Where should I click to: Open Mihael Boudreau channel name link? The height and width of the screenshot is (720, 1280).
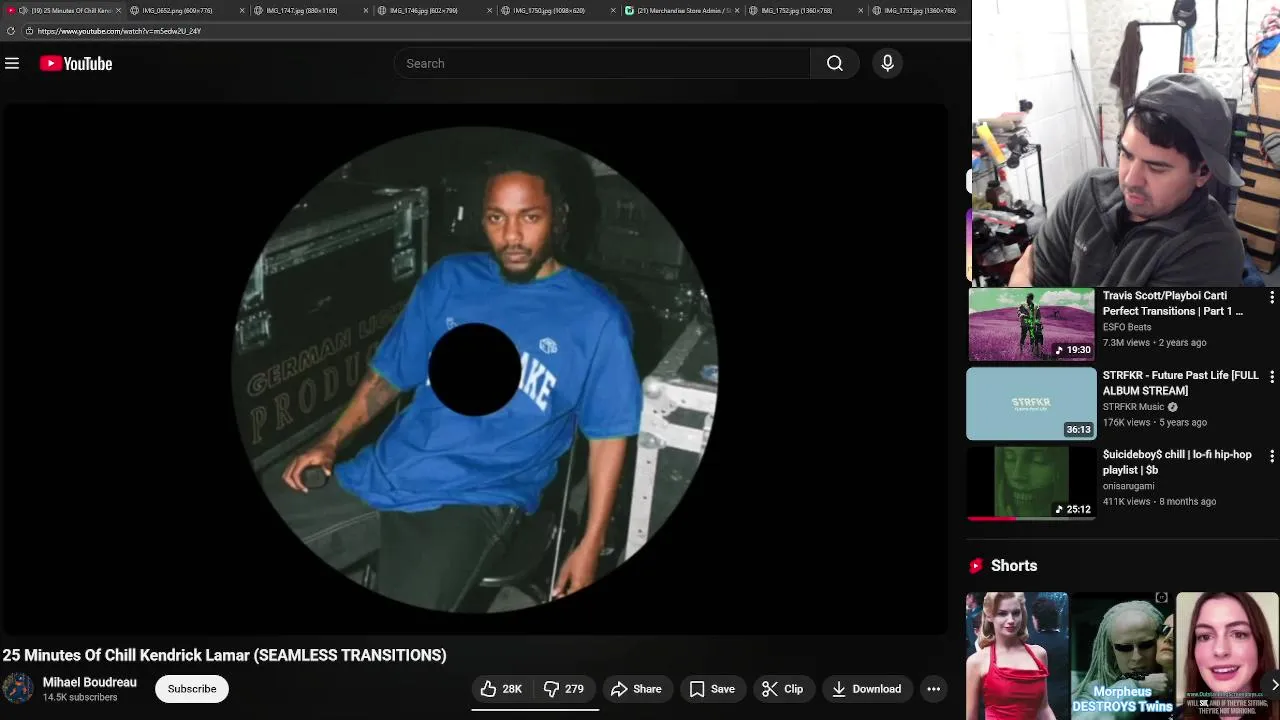click(90, 682)
